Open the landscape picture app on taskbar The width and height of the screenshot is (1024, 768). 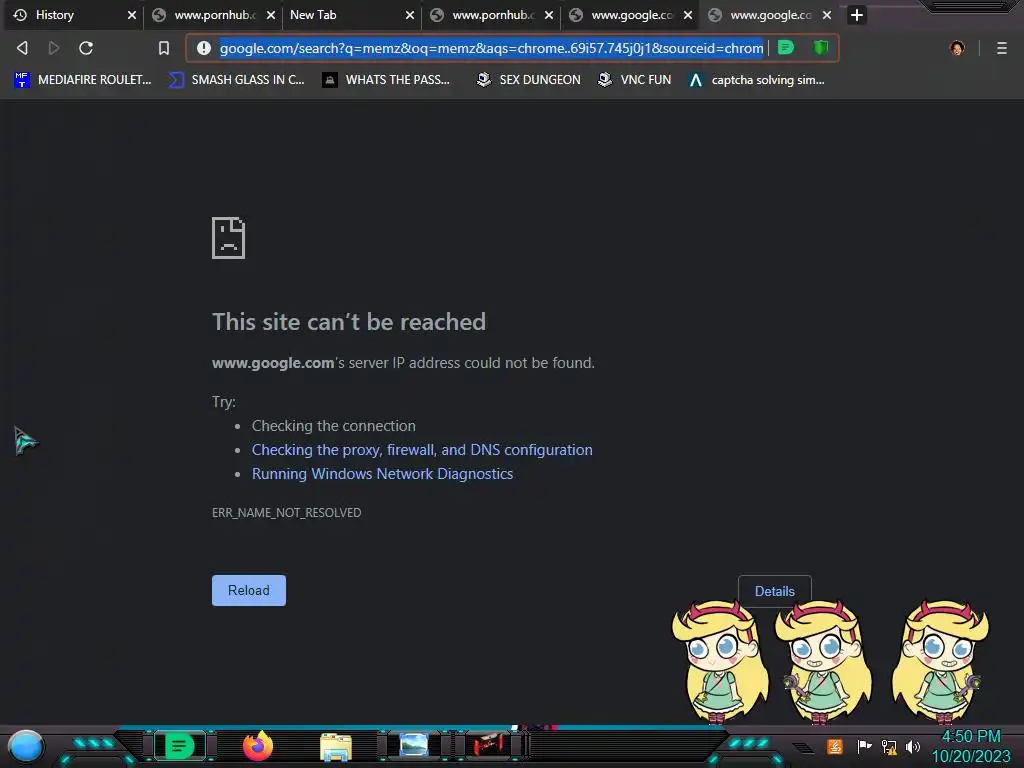[x=413, y=745]
